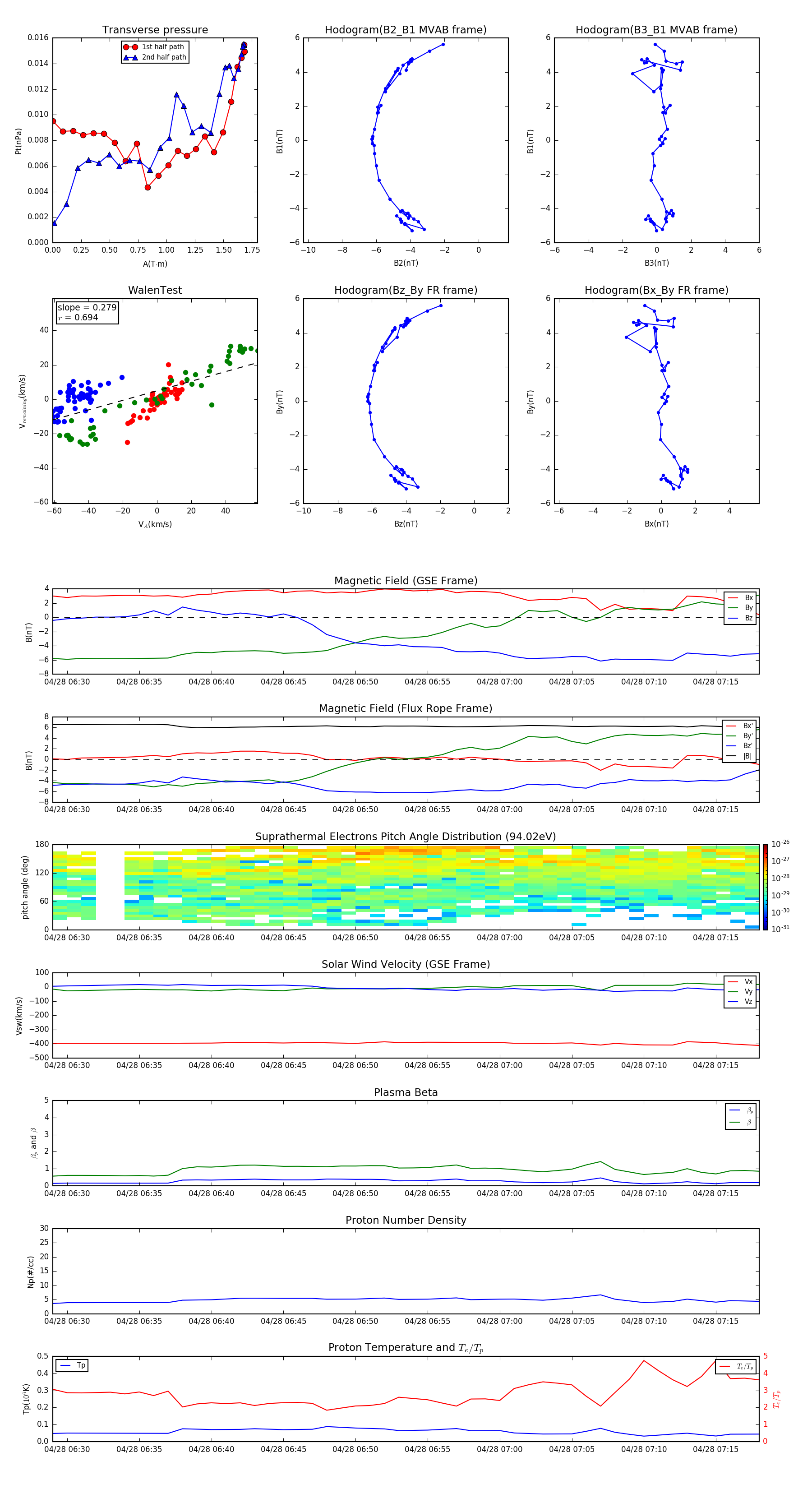Click the Suprathermal Electrons Pitch Angle Distribution title
812x1489 pixels.
pos(406,837)
